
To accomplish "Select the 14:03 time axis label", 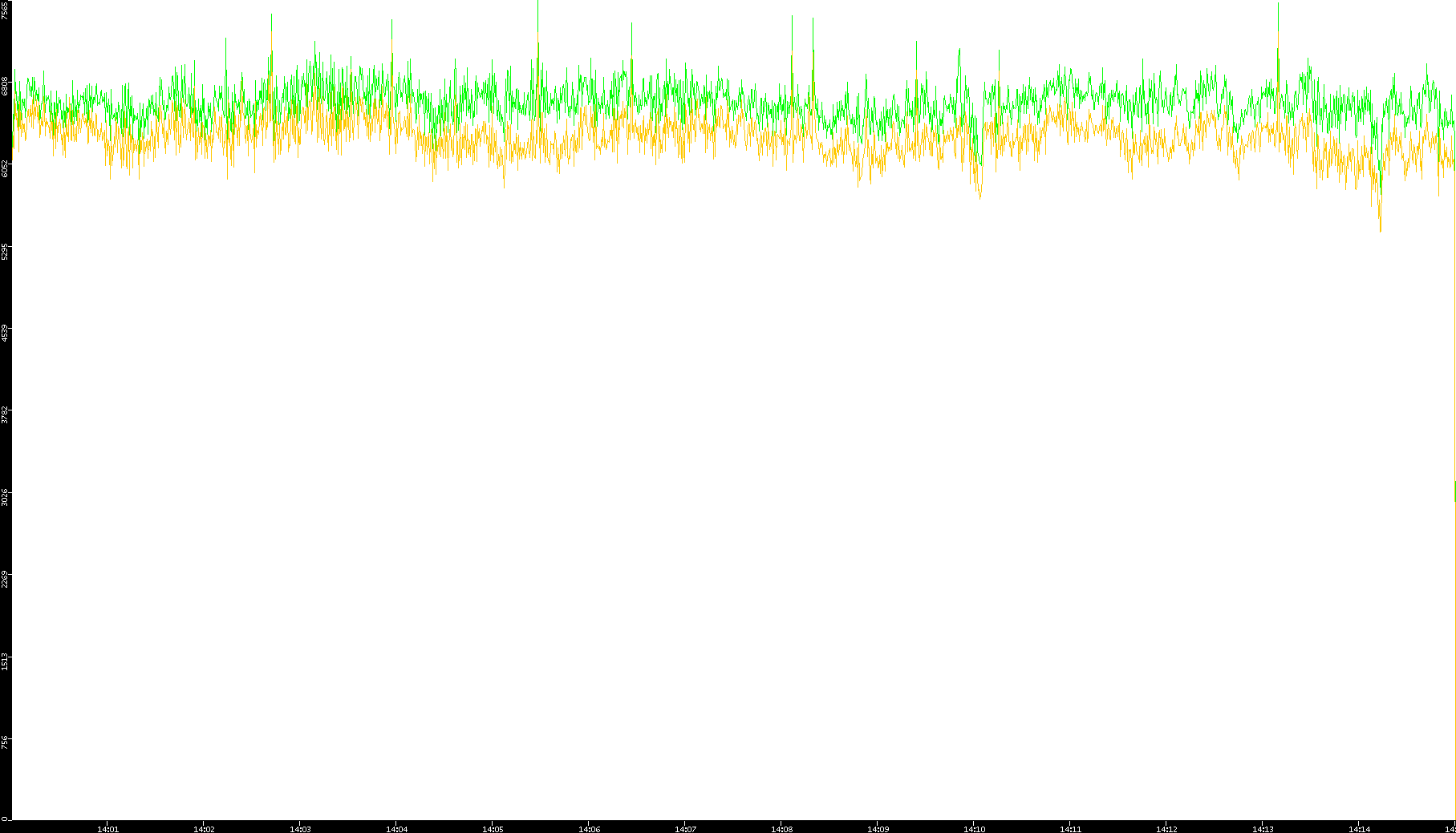I will 300,829.
